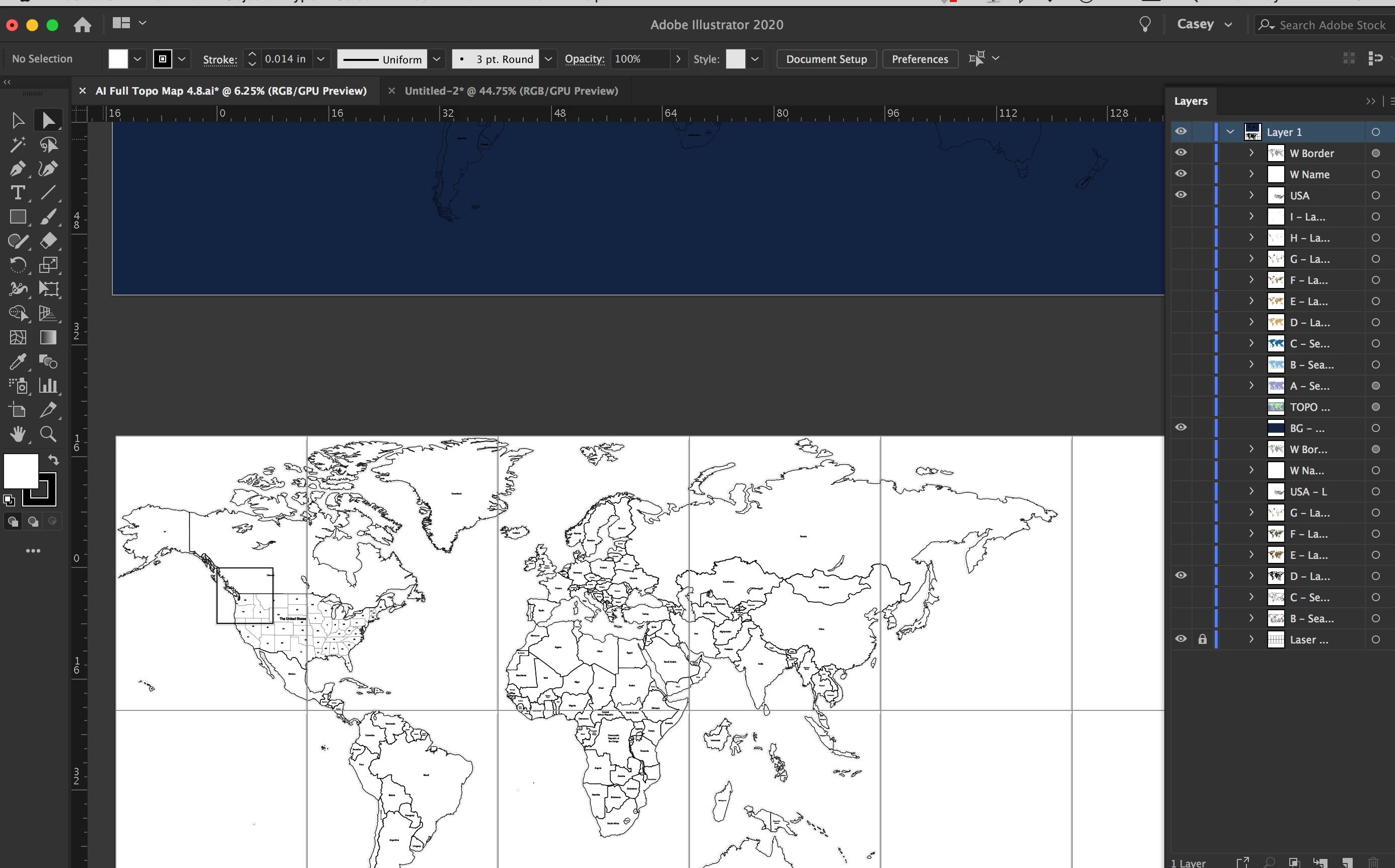Select the Hand tool

pos(17,434)
